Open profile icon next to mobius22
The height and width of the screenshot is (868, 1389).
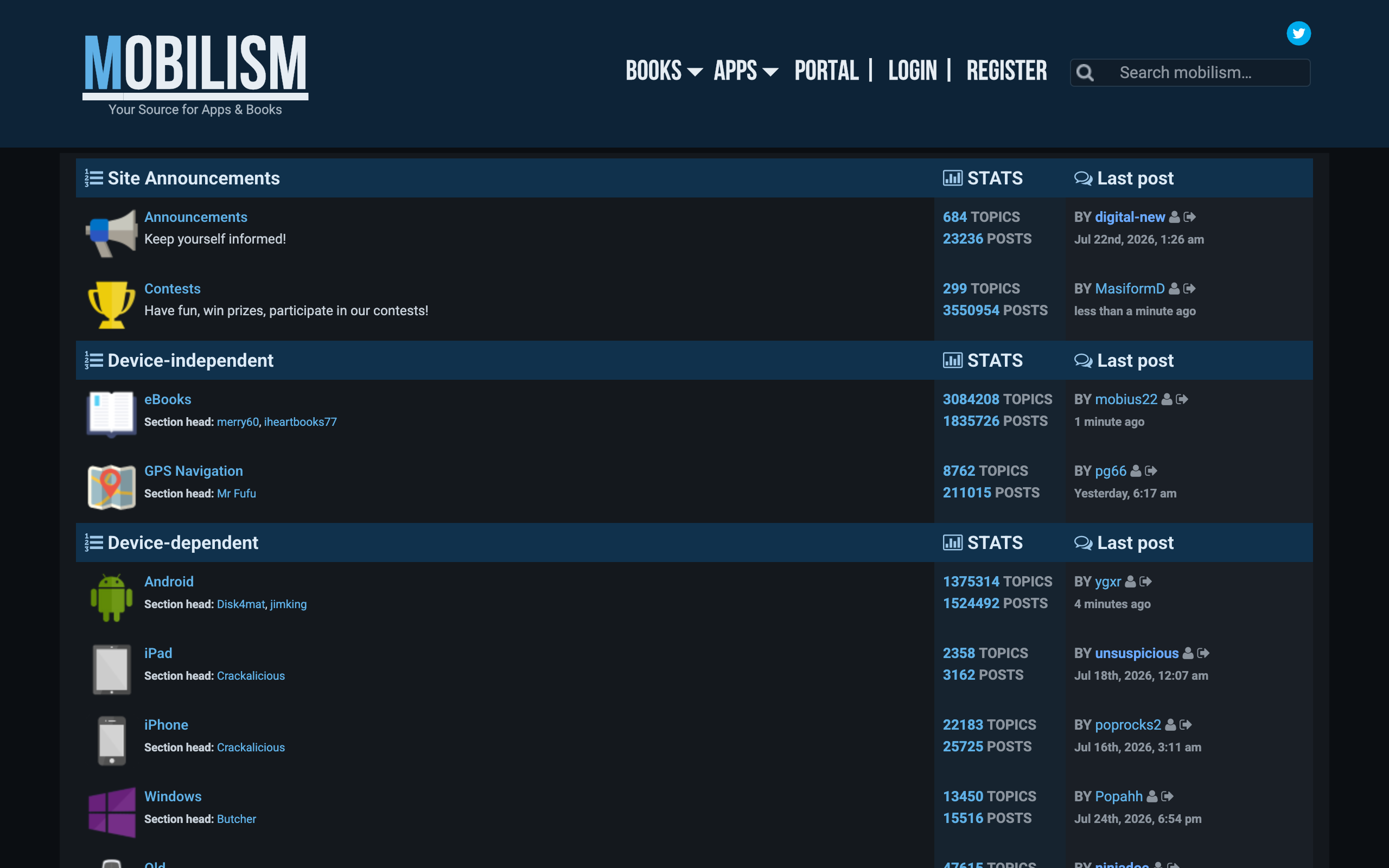click(x=1167, y=400)
